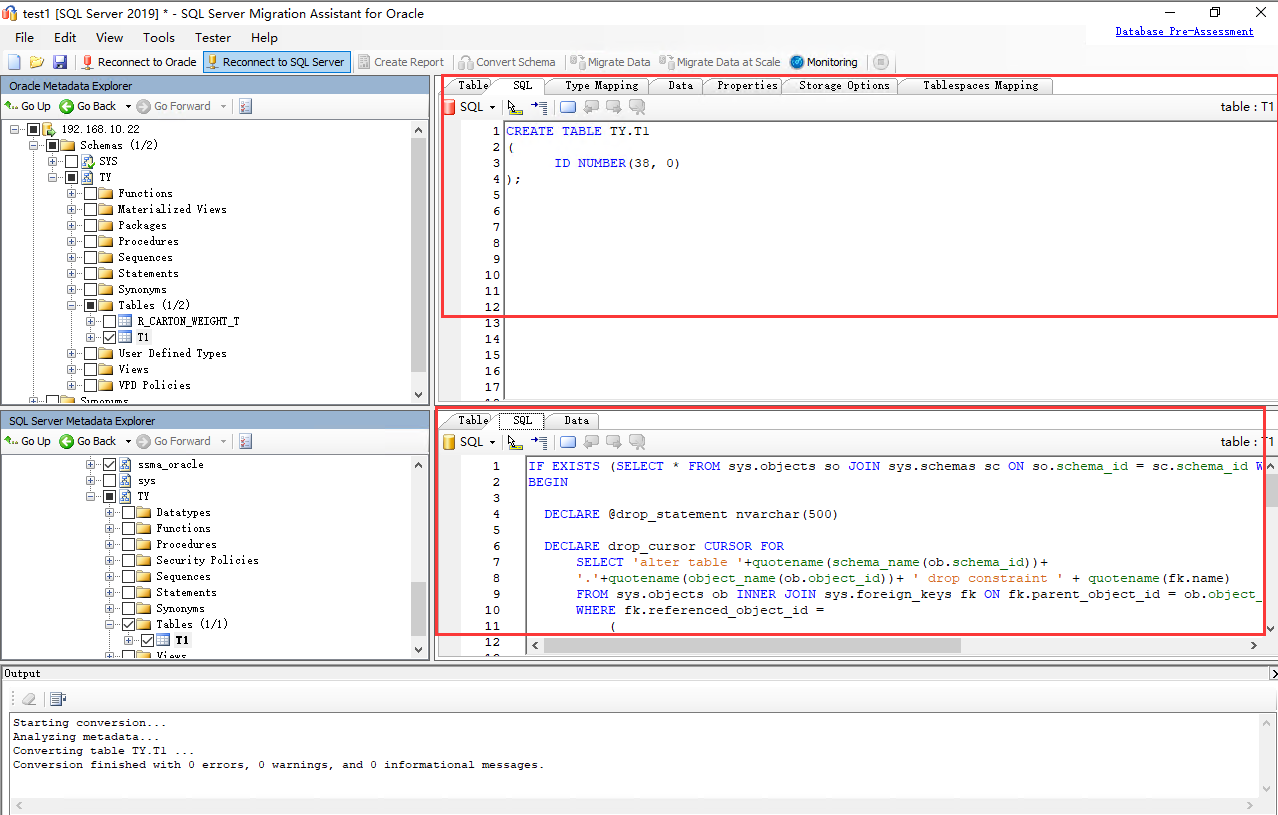This screenshot has width=1278, height=815.
Task: Click the comment bubble icon in the Oracle SQL toolbar
Action: point(568,107)
